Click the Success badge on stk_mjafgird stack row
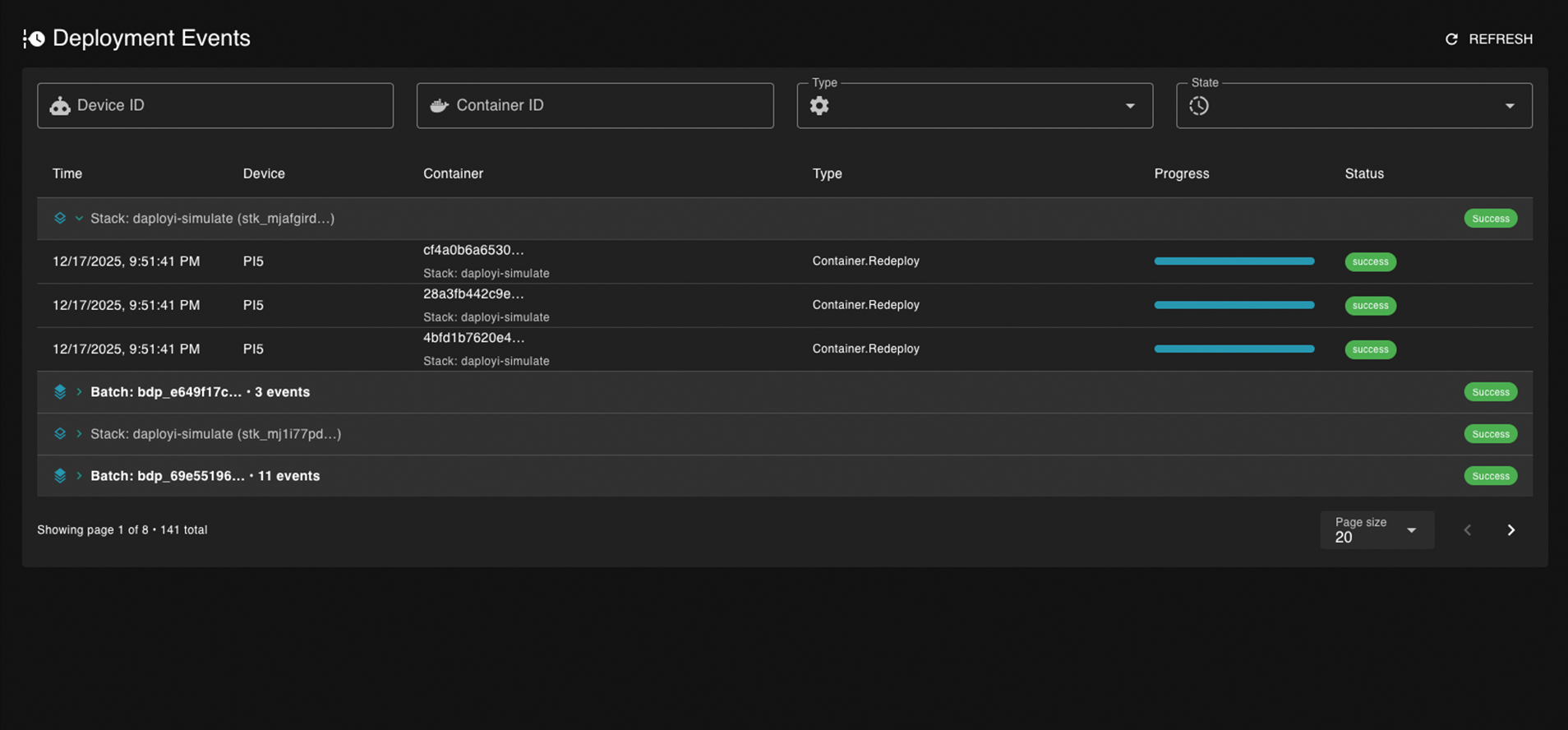The width and height of the screenshot is (1568, 730). pos(1491,219)
